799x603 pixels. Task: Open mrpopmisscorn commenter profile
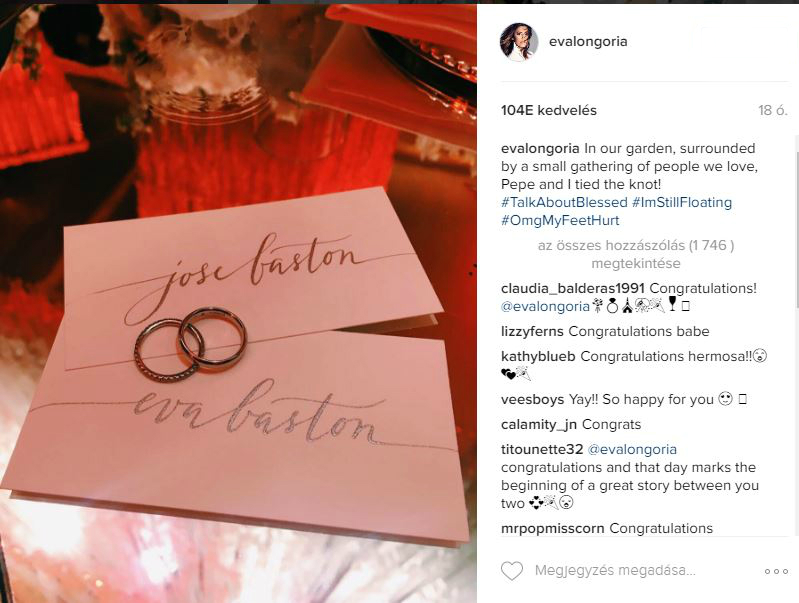click(552, 529)
